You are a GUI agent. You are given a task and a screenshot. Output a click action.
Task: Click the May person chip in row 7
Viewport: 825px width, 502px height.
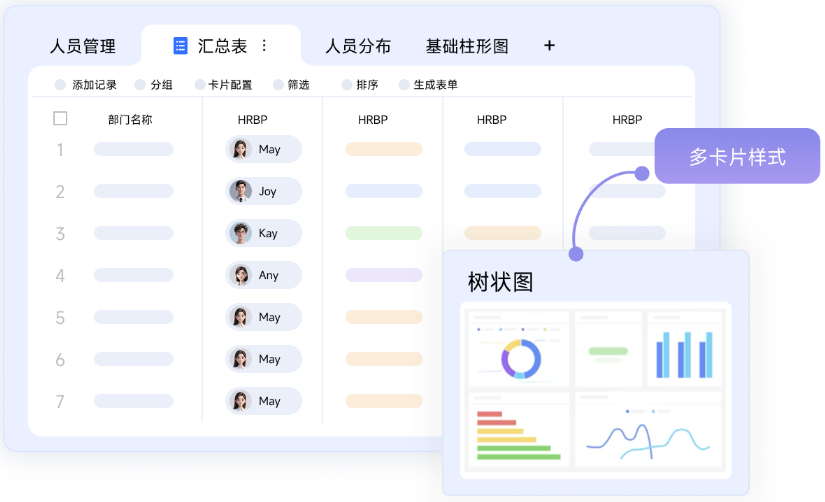pyautogui.click(x=264, y=401)
